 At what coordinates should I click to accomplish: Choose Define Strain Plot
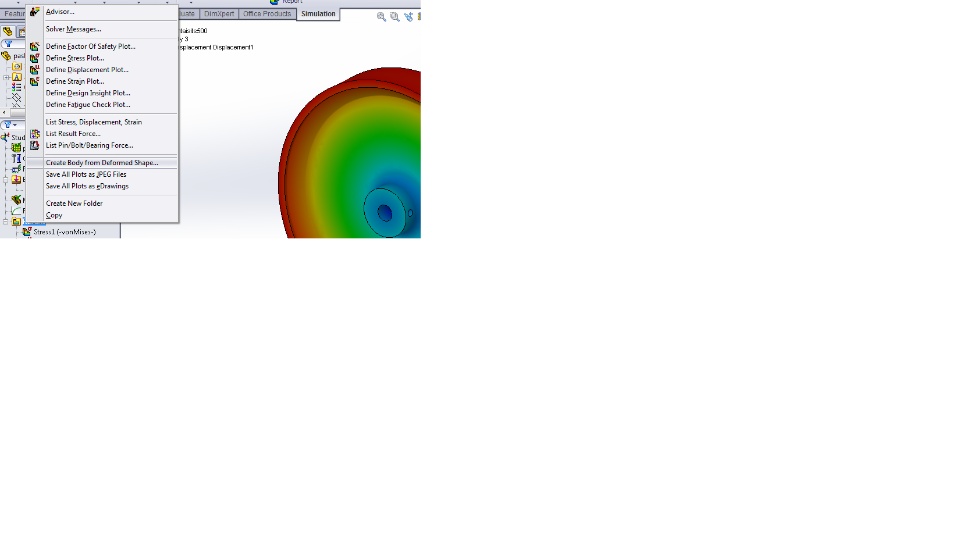pos(75,81)
